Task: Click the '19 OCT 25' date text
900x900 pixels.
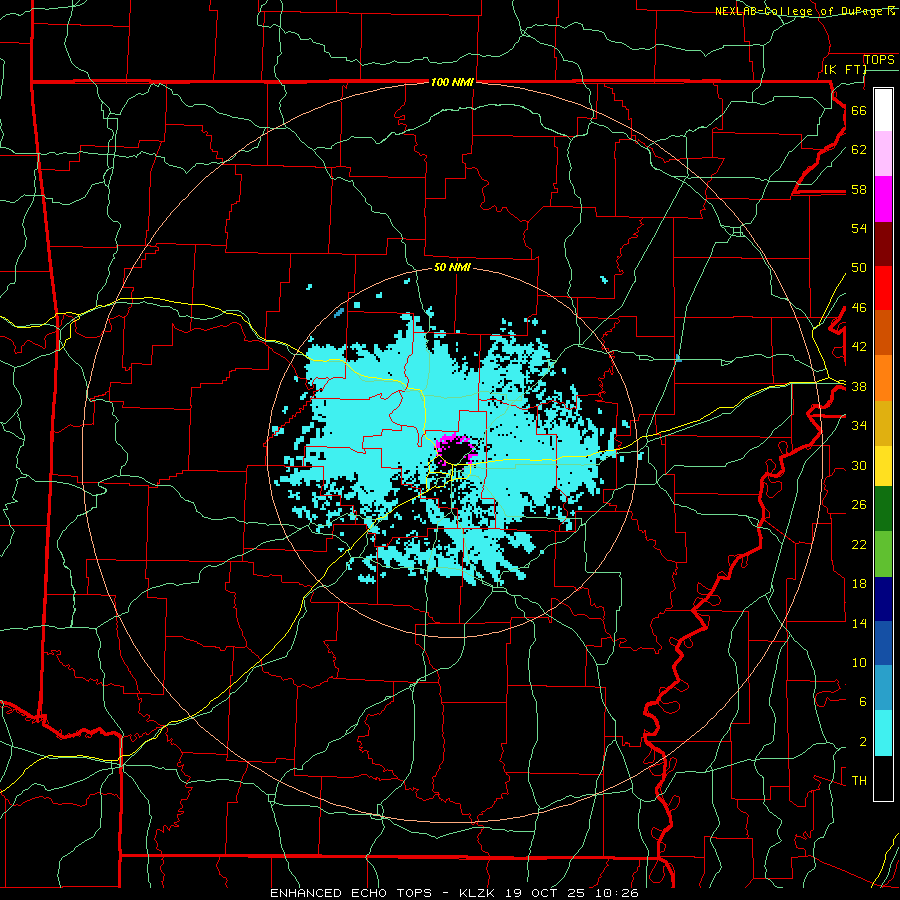Action: [545, 893]
